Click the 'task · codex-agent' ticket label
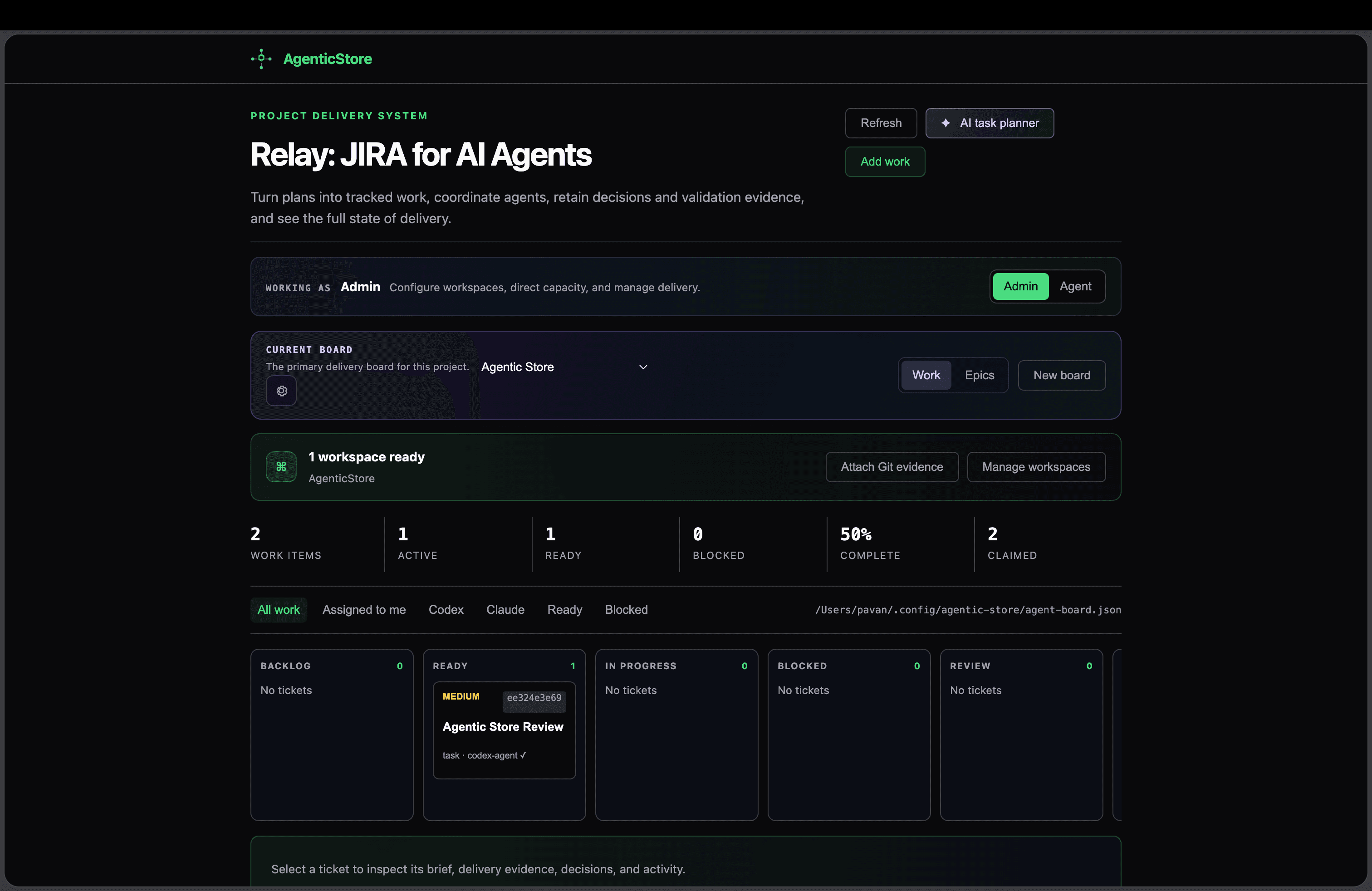This screenshot has width=1372, height=891. click(484, 755)
